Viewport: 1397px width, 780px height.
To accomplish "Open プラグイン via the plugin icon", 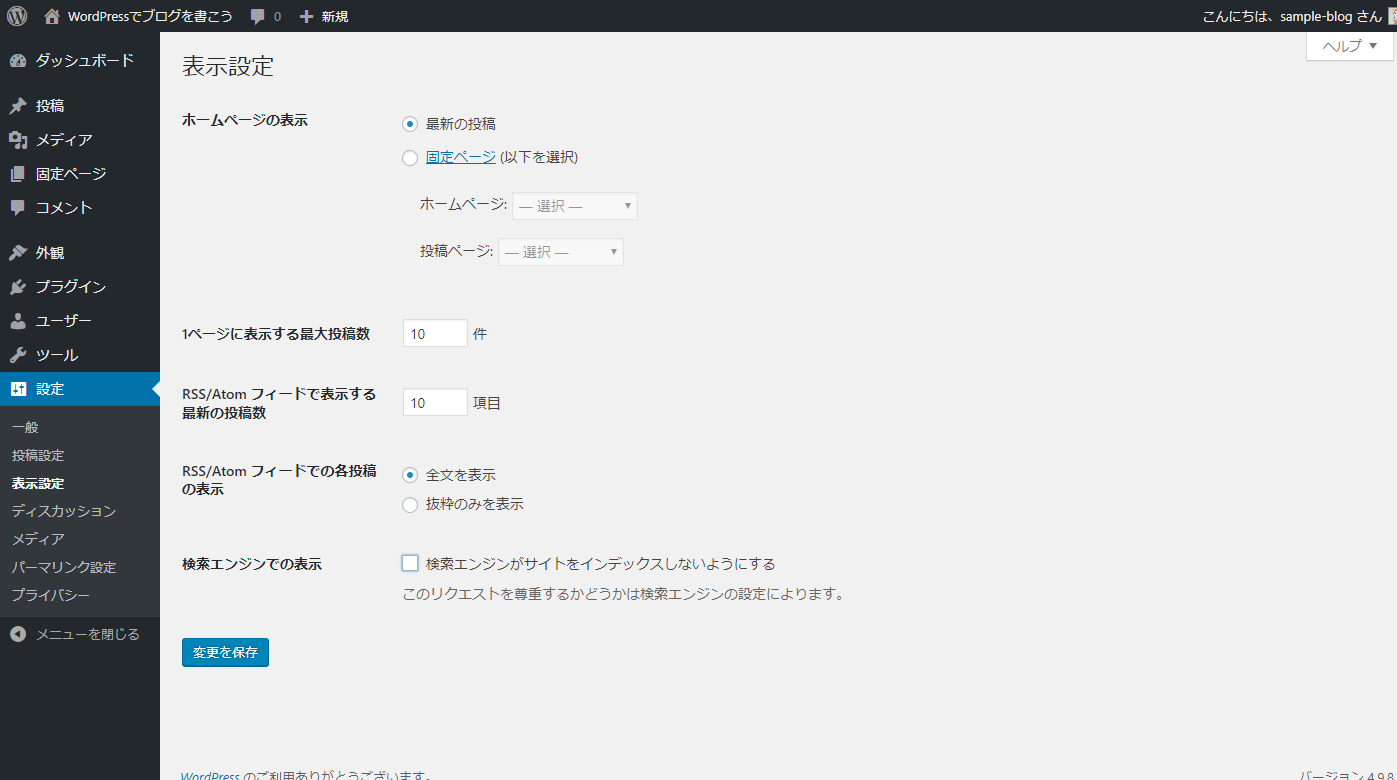I will pos(17,286).
